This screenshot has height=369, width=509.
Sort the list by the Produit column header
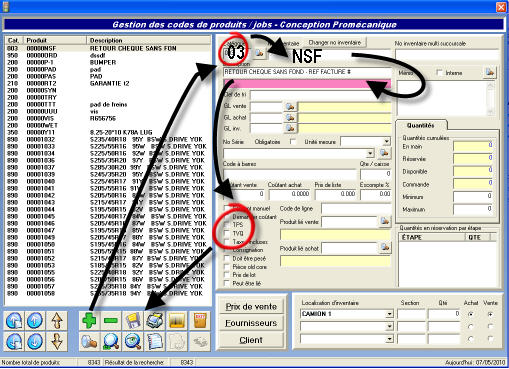click(54, 40)
